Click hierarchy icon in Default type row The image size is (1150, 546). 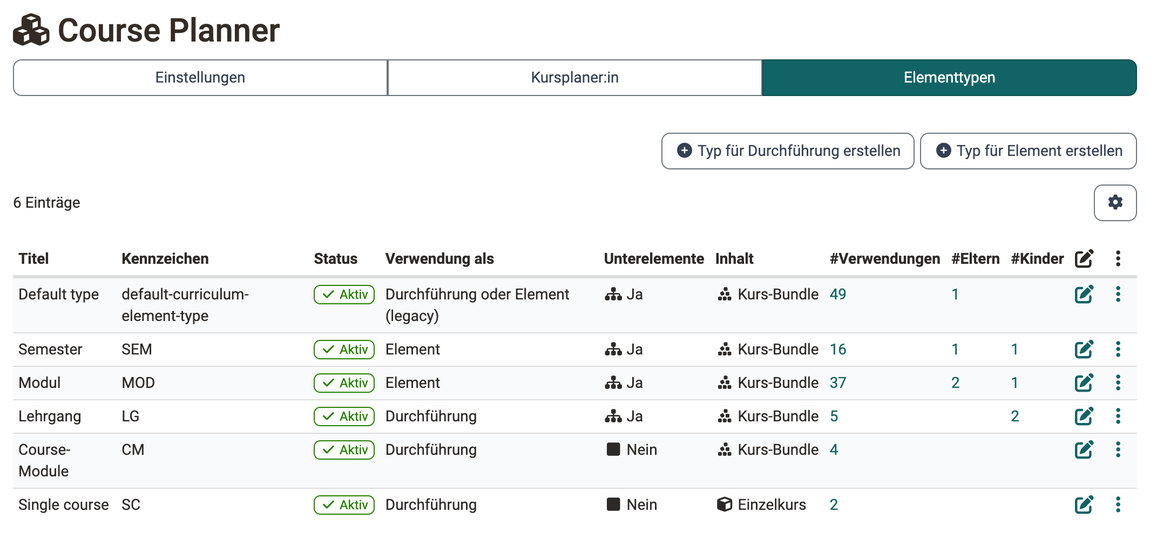coord(612,294)
